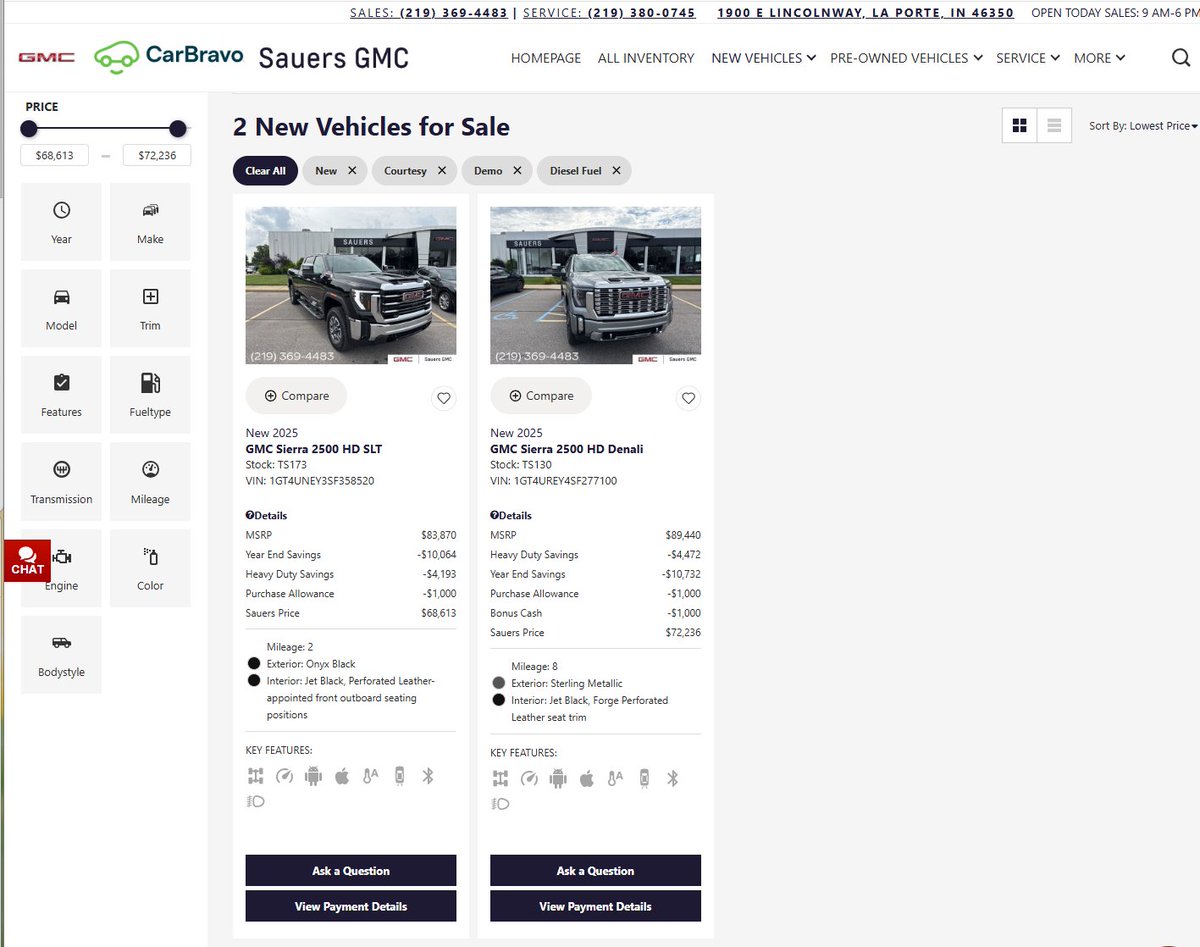Expand the New Vehicles menu
The width and height of the screenshot is (1200, 947).
coord(763,58)
